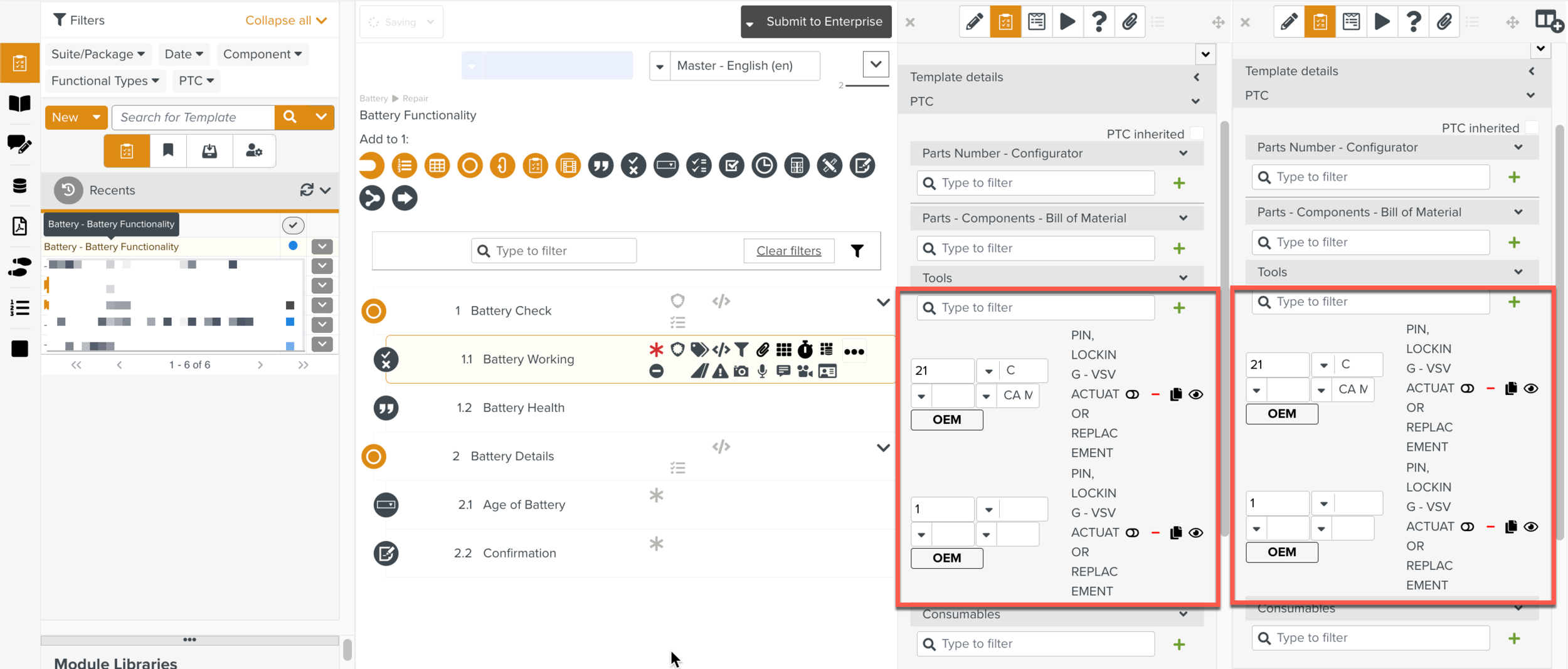Open the Master - English language dropdown
1568x669 pixels.
pos(659,66)
